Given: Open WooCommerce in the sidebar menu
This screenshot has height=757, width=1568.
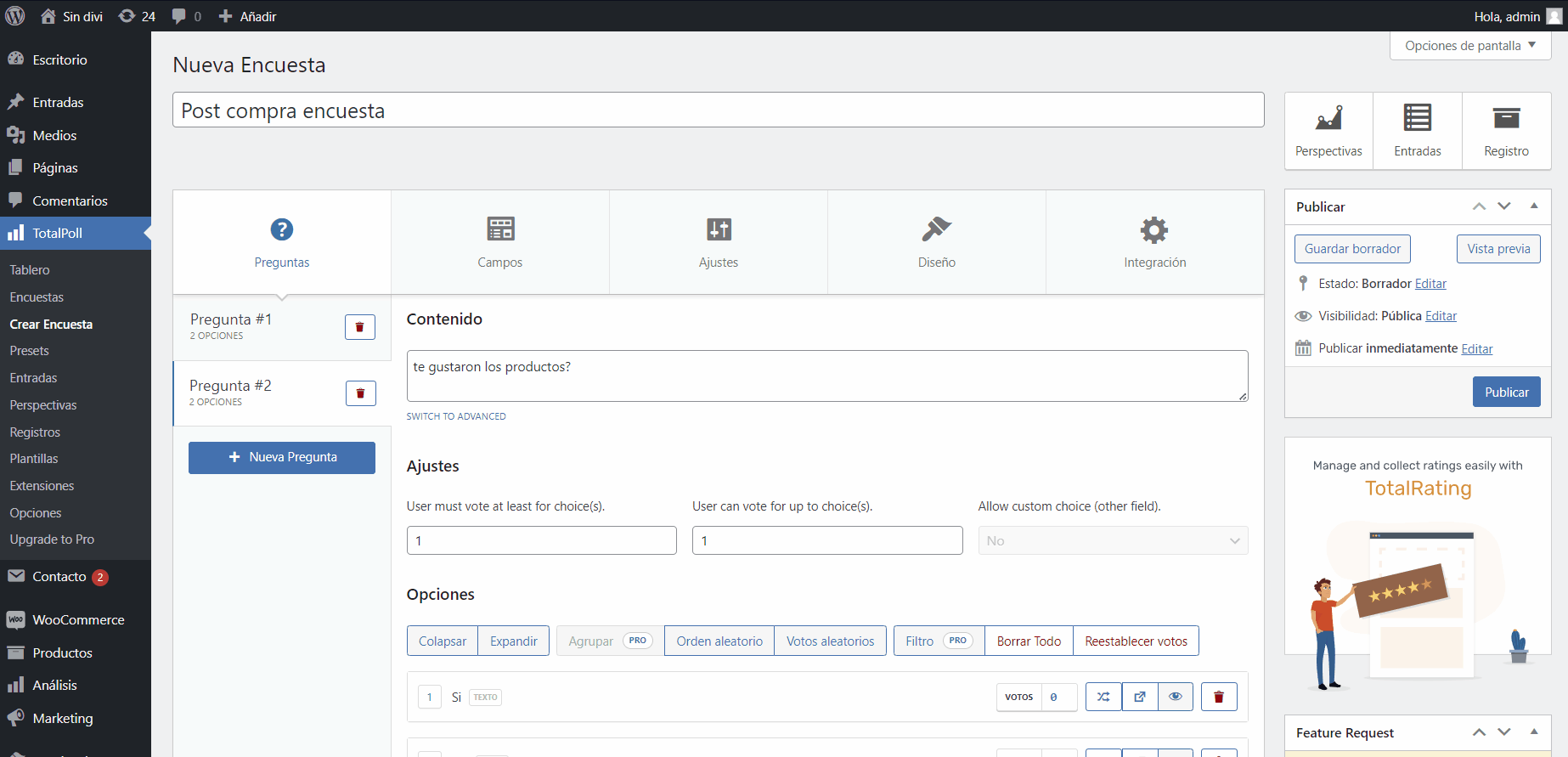Looking at the screenshot, I should coord(78,620).
